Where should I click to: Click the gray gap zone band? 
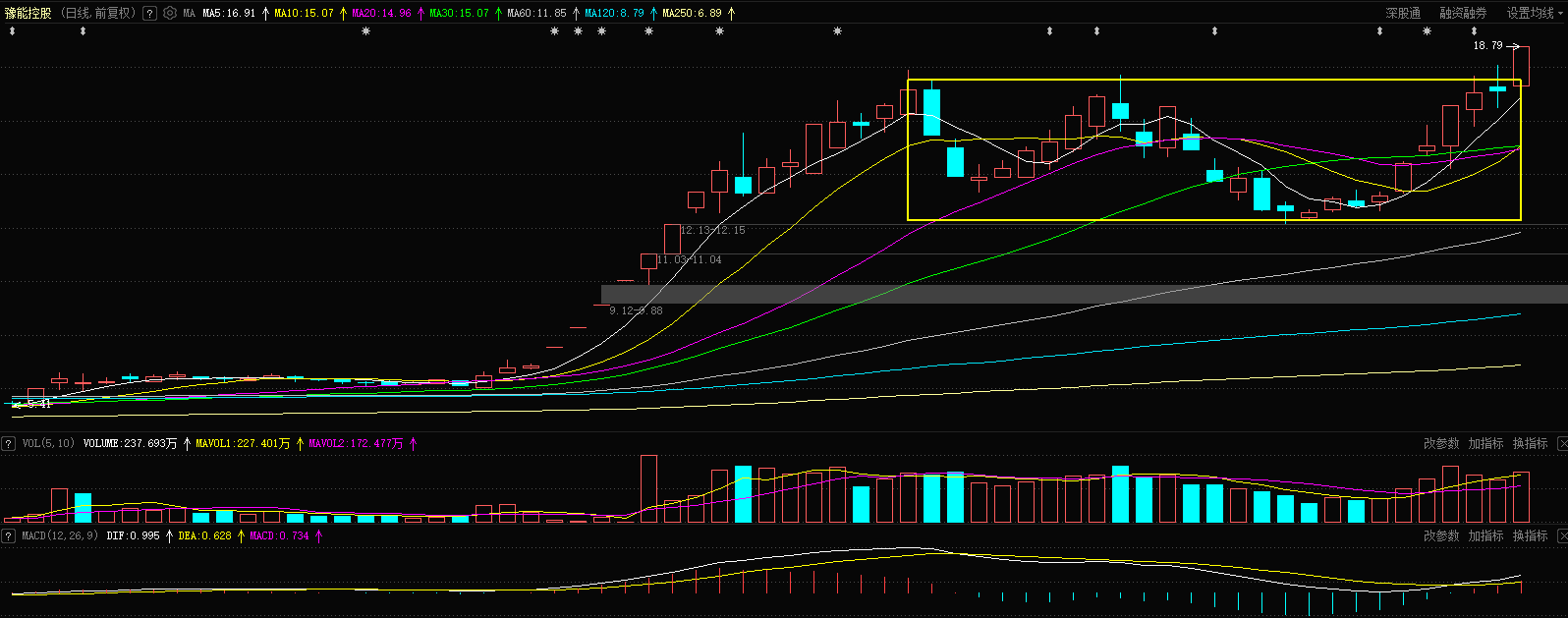(x=1085, y=294)
